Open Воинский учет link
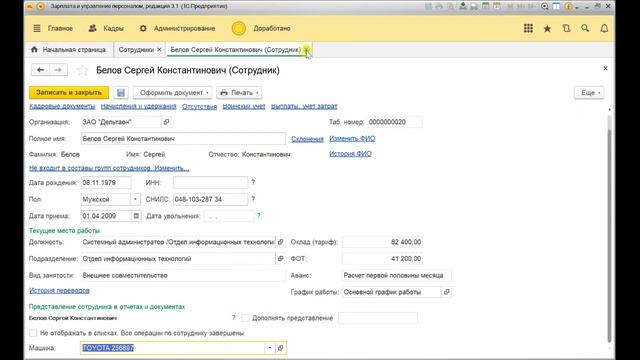640x360 pixels. (x=244, y=106)
